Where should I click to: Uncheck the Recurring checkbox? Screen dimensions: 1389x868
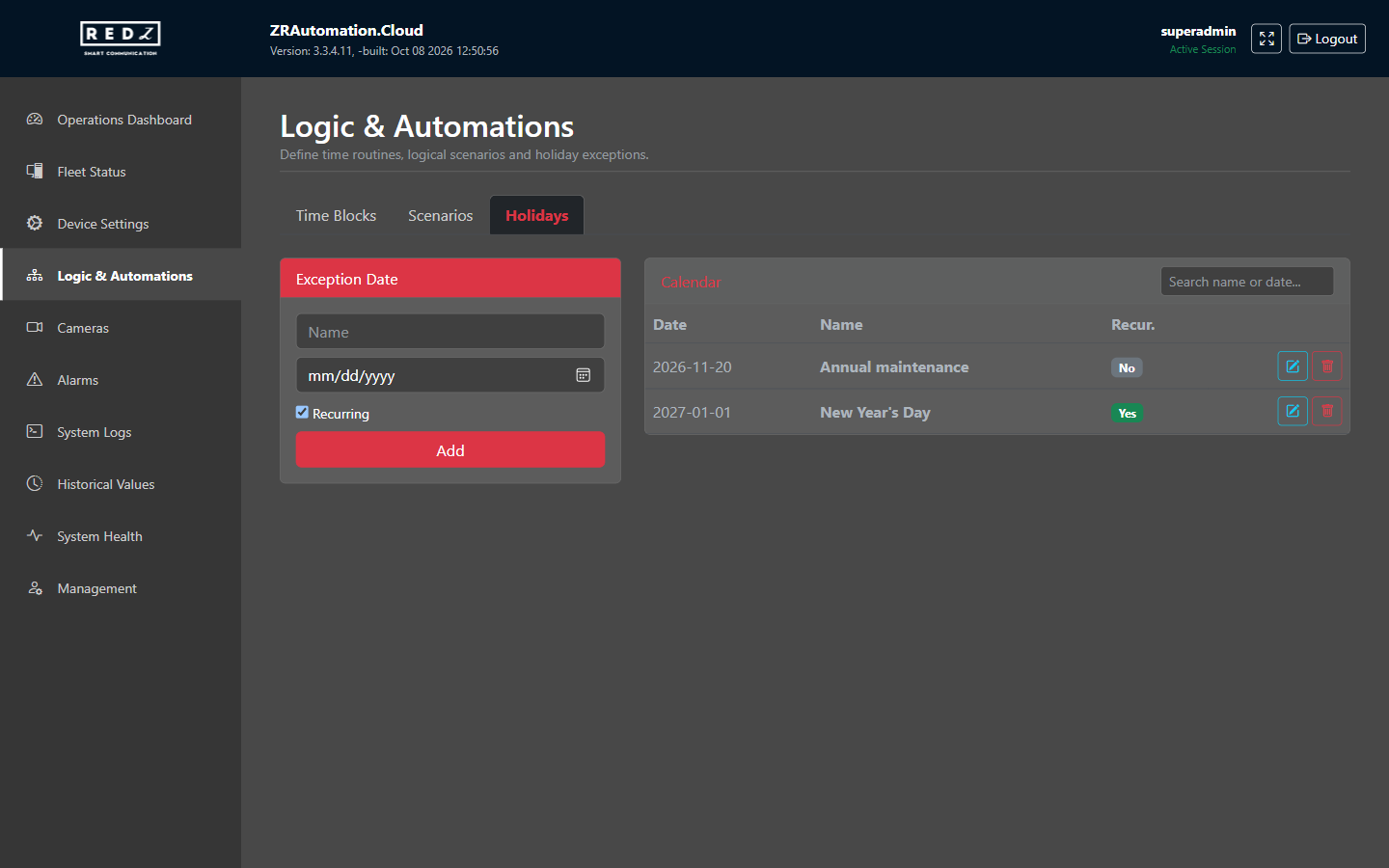[x=302, y=413]
